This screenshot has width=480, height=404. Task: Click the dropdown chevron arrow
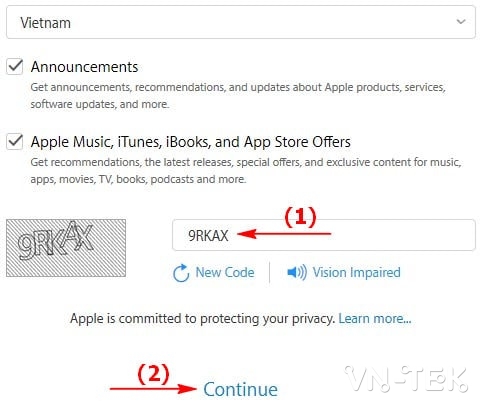tap(461, 22)
